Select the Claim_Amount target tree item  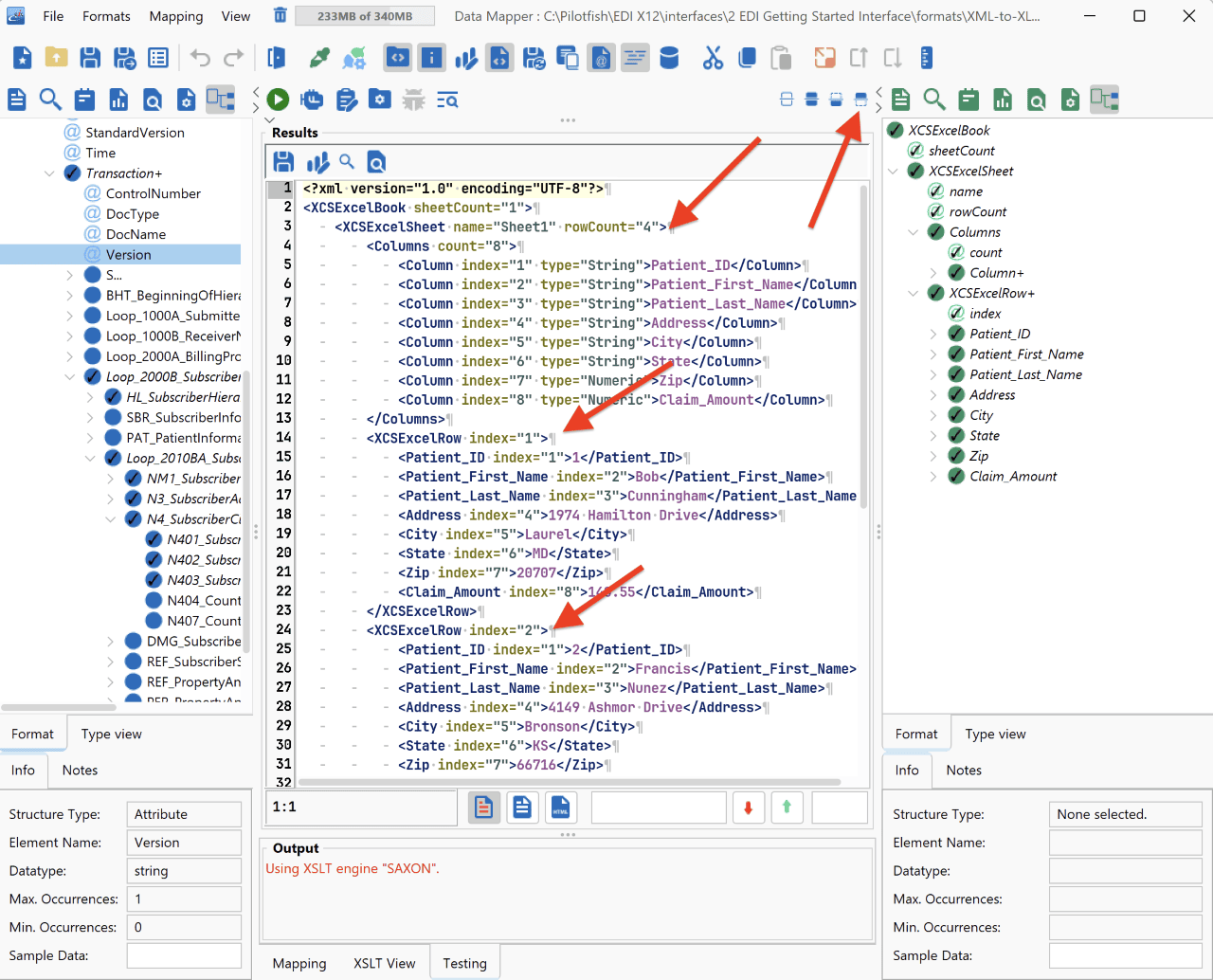[x=1013, y=477]
